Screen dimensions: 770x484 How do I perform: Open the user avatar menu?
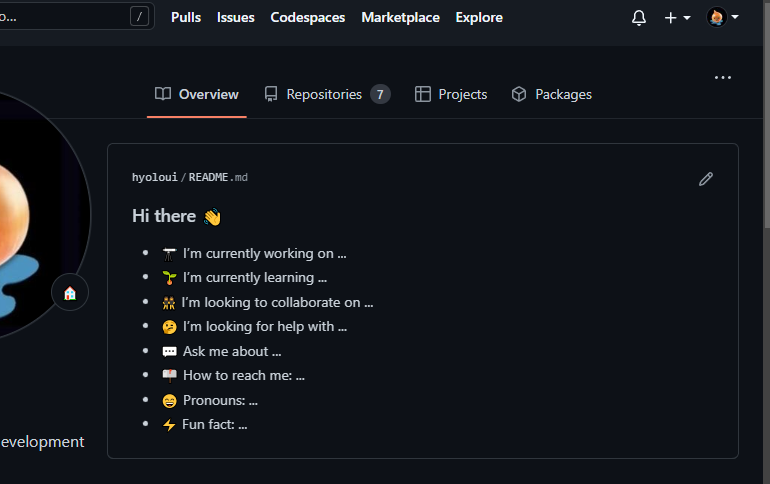(x=722, y=17)
